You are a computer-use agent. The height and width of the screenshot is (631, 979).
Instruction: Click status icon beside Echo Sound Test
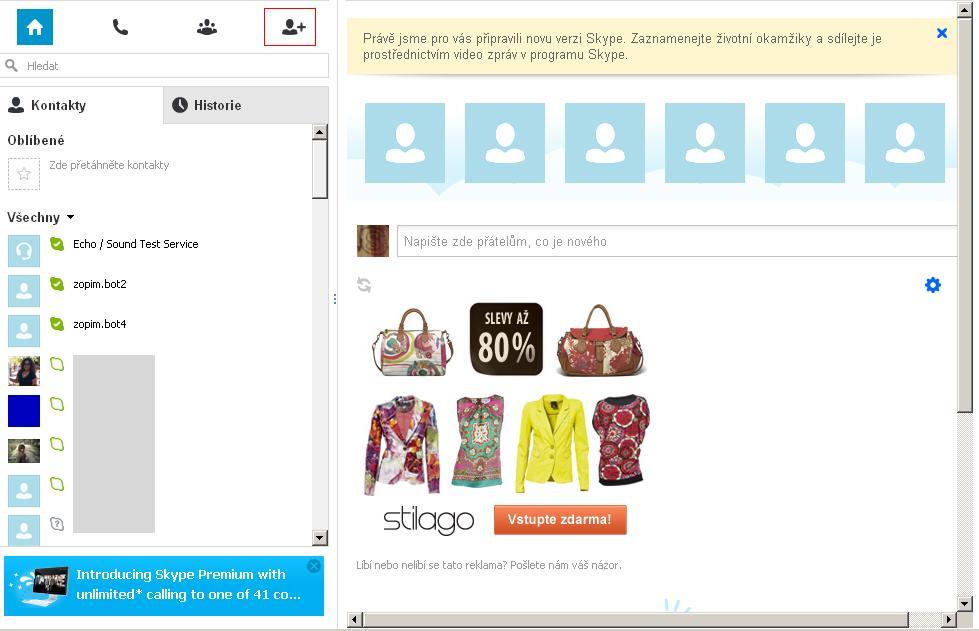[x=57, y=244]
